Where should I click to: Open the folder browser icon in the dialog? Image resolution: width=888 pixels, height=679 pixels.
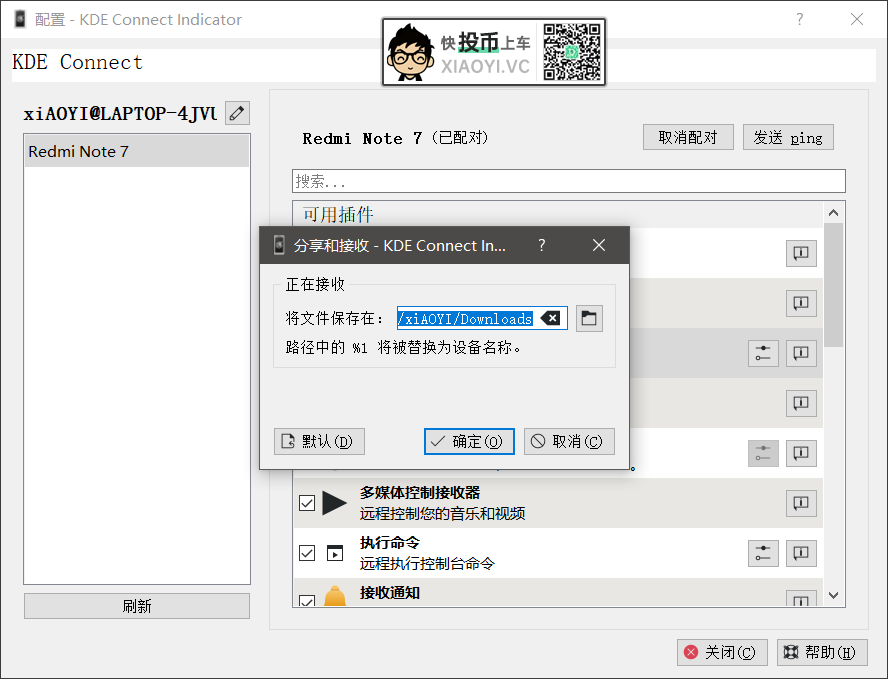pos(589,317)
